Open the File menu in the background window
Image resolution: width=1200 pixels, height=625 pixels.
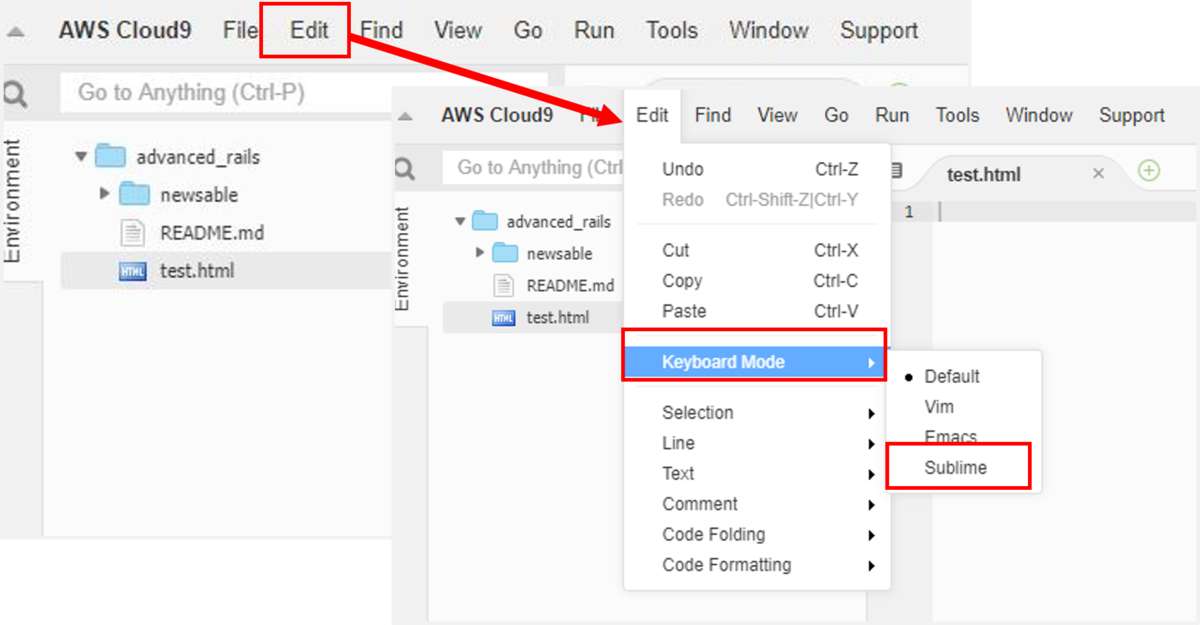tap(240, 30)
